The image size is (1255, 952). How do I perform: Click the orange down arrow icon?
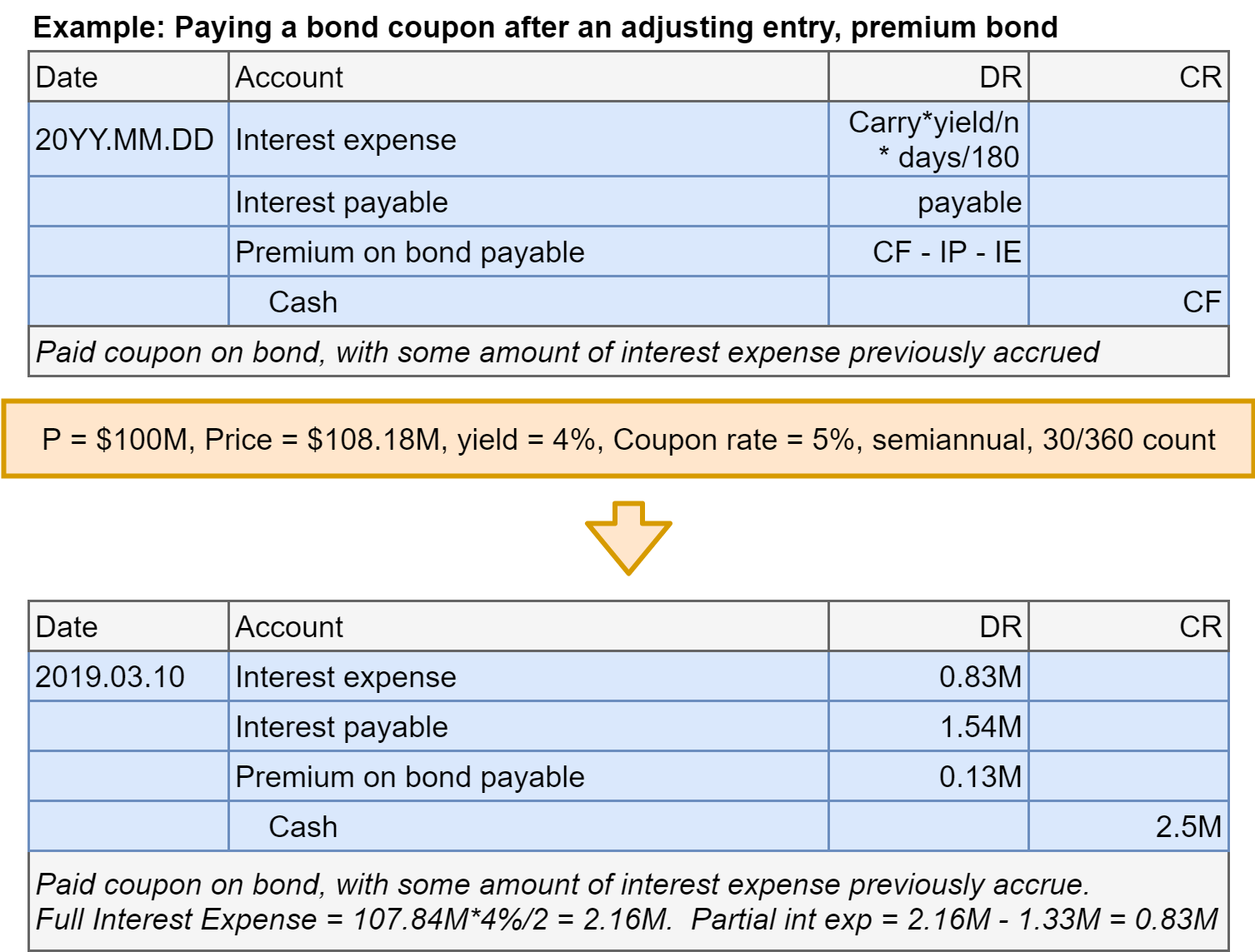click(x=628, y=537)
